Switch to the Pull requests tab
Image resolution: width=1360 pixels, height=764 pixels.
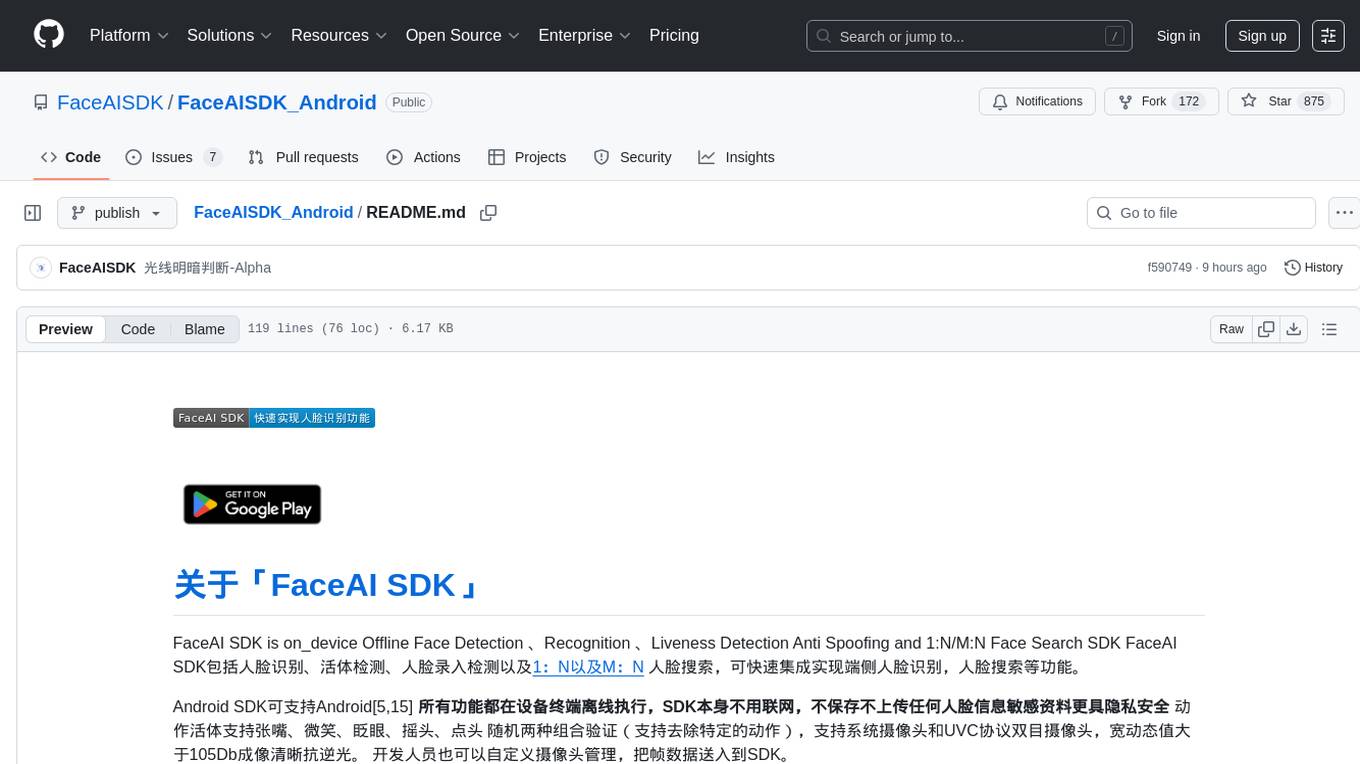pos(303,157)
